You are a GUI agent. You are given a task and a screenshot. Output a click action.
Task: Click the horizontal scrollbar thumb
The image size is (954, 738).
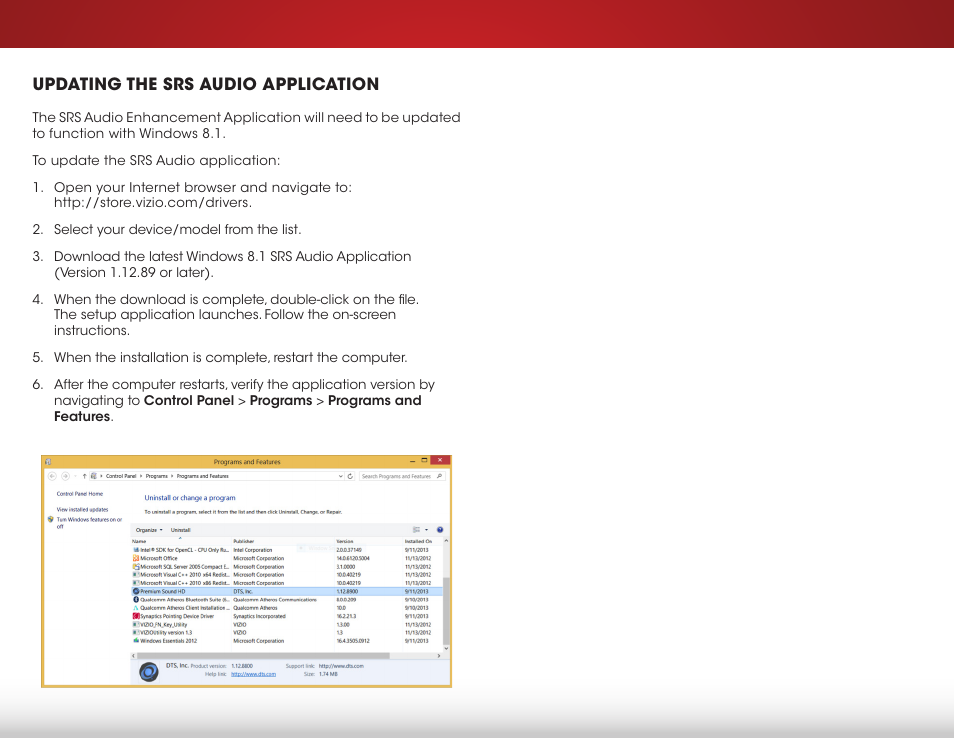click(x=263, y=656)
